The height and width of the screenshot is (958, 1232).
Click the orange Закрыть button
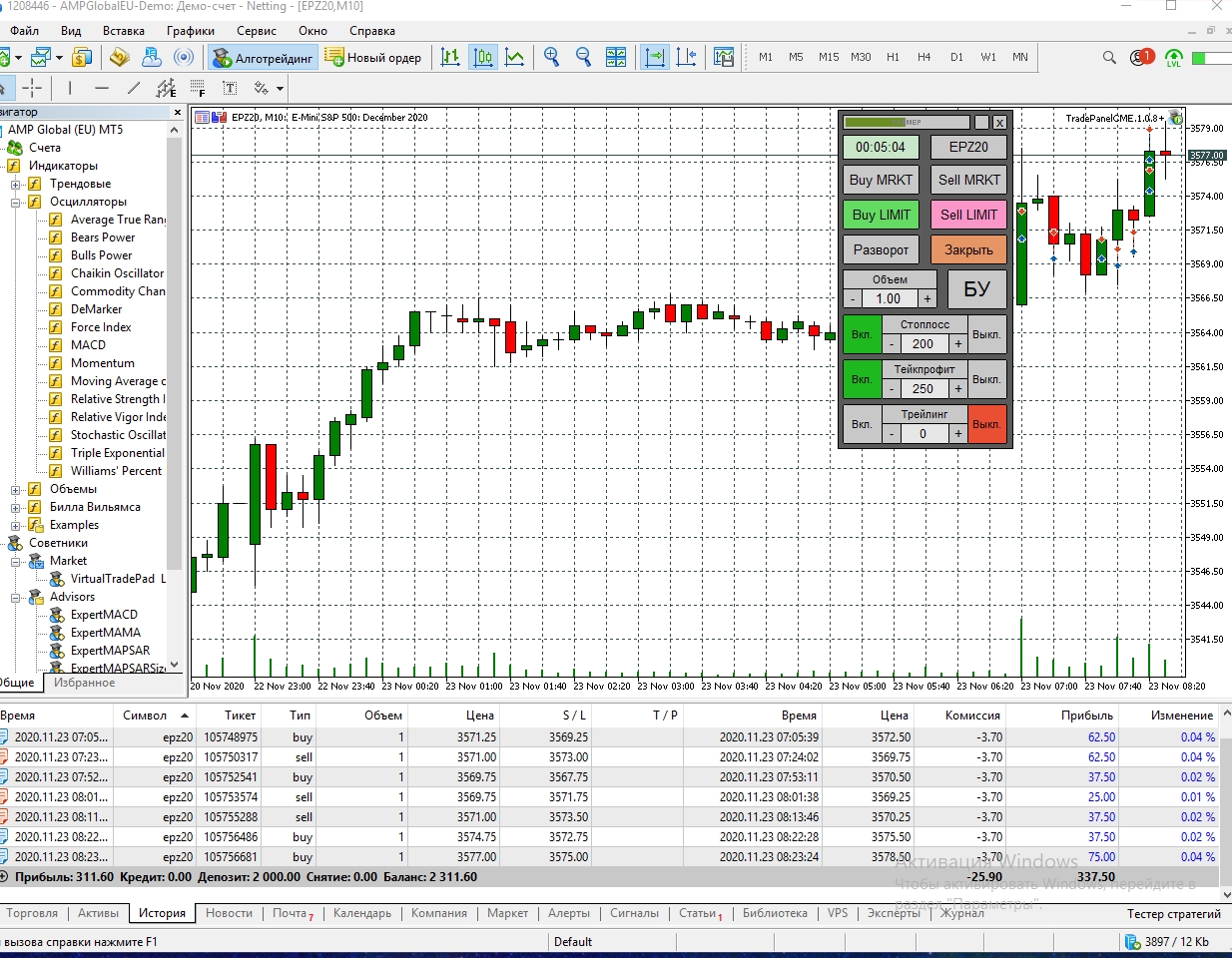968,249
